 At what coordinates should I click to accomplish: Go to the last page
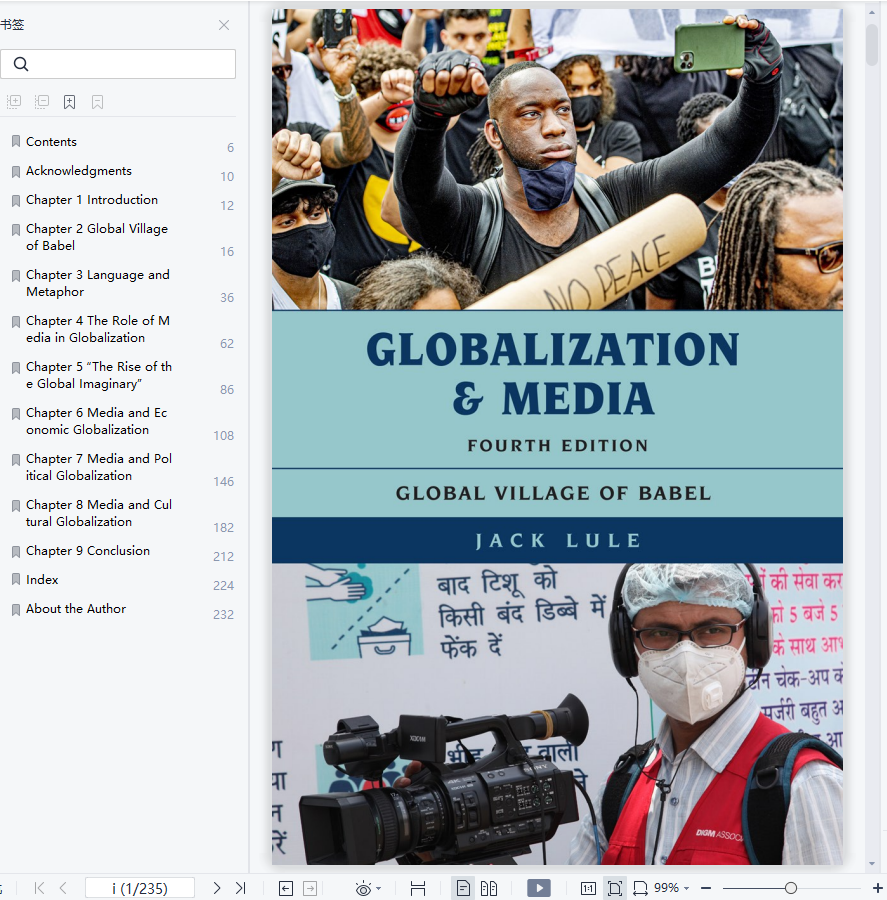point(241,888)
